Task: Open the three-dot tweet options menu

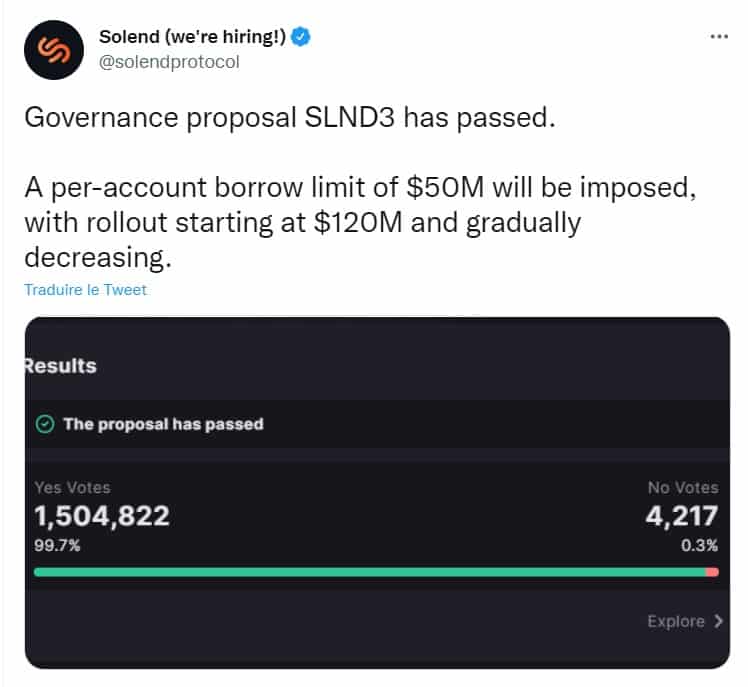Action: pyautogui.click(x=719, y=36)
